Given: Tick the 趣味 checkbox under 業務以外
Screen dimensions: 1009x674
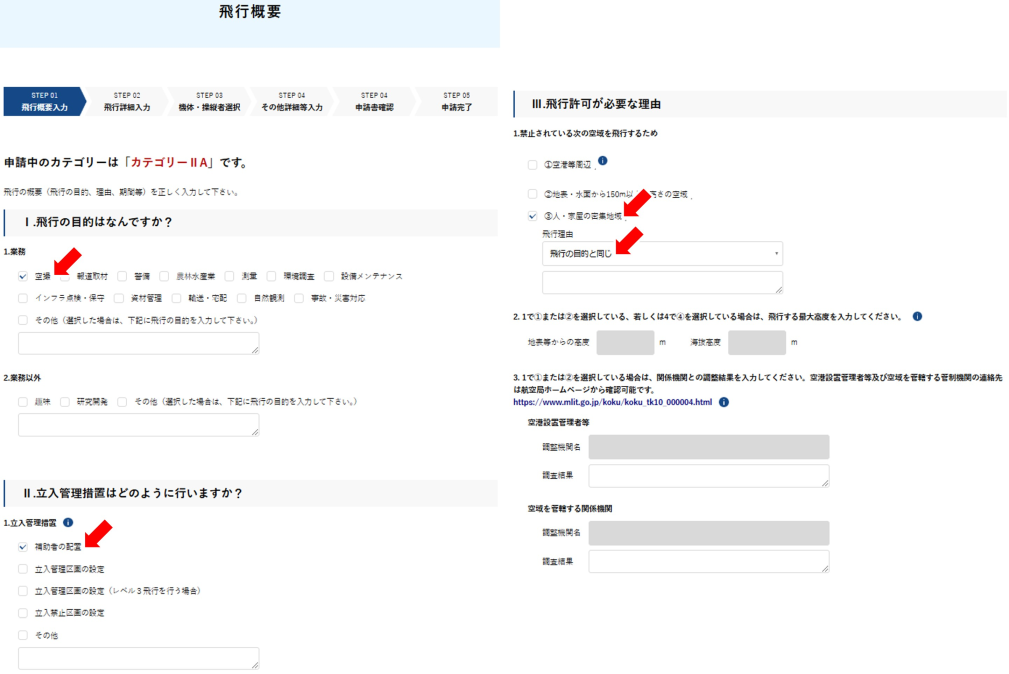Looking at the screenshot, I should (x=23, y=401).
